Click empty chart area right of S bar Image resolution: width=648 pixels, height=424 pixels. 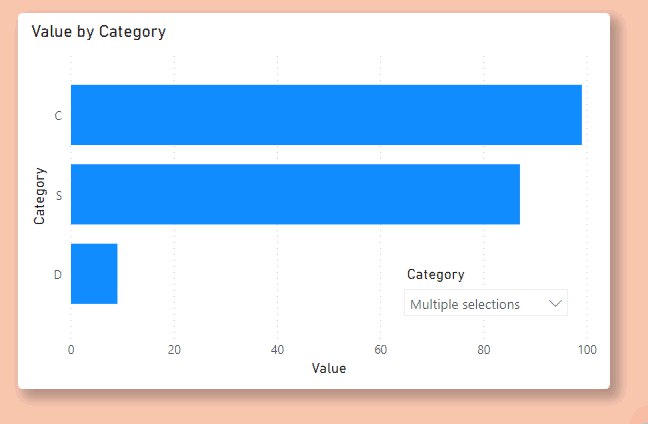[554, 194]
